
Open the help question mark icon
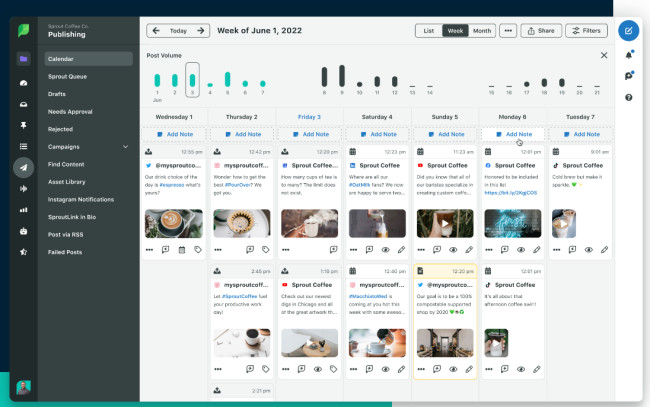[628, 97]
